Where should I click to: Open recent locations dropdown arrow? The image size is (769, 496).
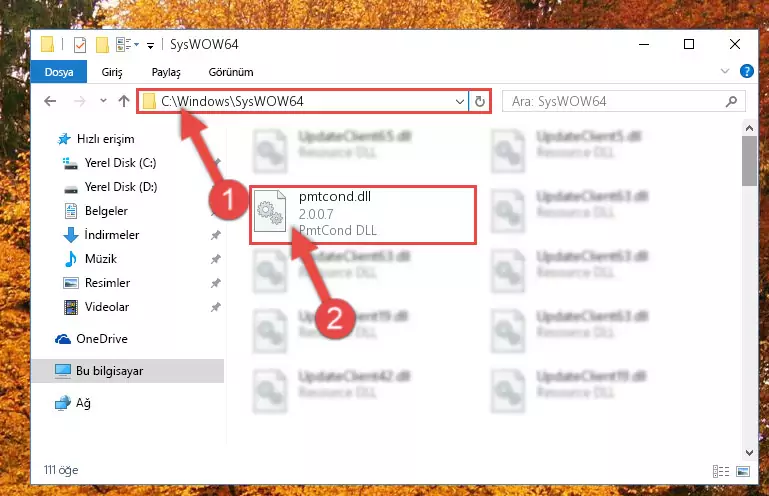tap(103, 101)
